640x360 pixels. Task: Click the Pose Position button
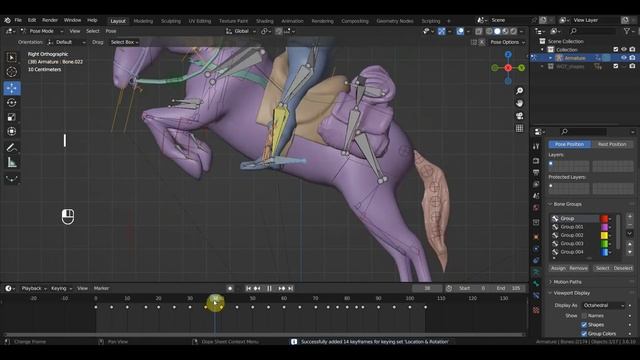pos(569,144)
